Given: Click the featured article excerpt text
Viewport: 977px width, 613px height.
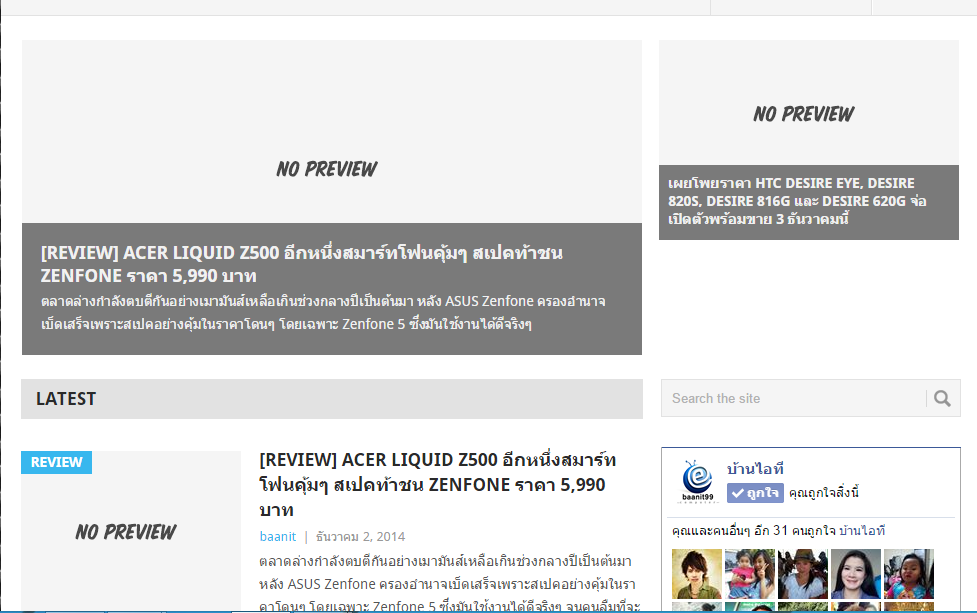Looking at the screenshot, I should tap(323, 313).
